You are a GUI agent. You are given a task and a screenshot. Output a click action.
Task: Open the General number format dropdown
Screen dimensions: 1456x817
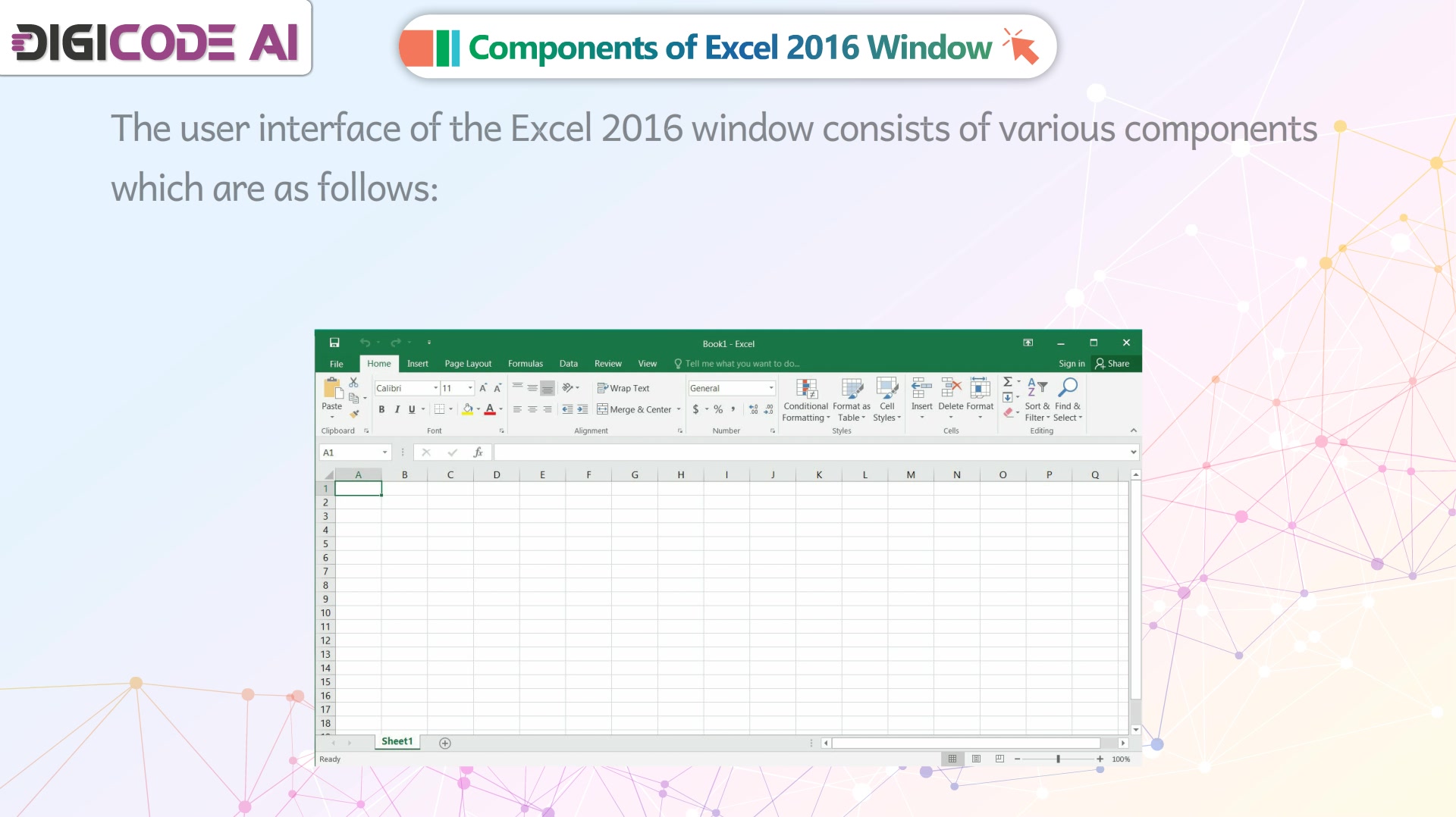771,388
